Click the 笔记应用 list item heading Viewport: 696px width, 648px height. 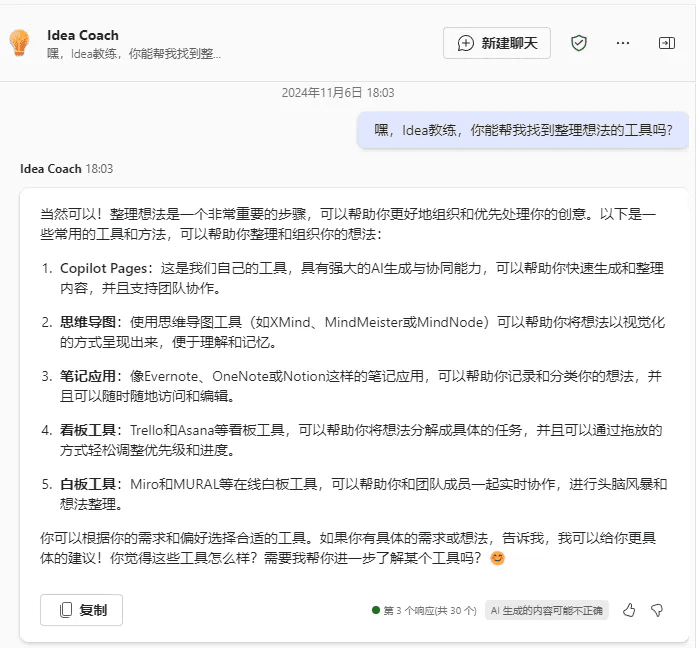coord(88,376)
